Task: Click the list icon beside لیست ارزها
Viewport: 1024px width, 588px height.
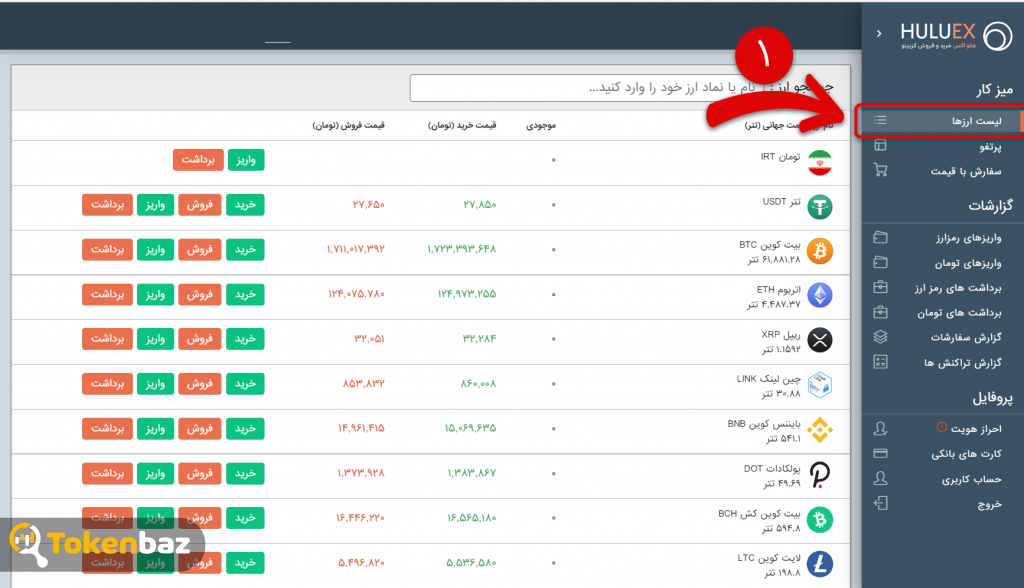Action: click(880, 120)
